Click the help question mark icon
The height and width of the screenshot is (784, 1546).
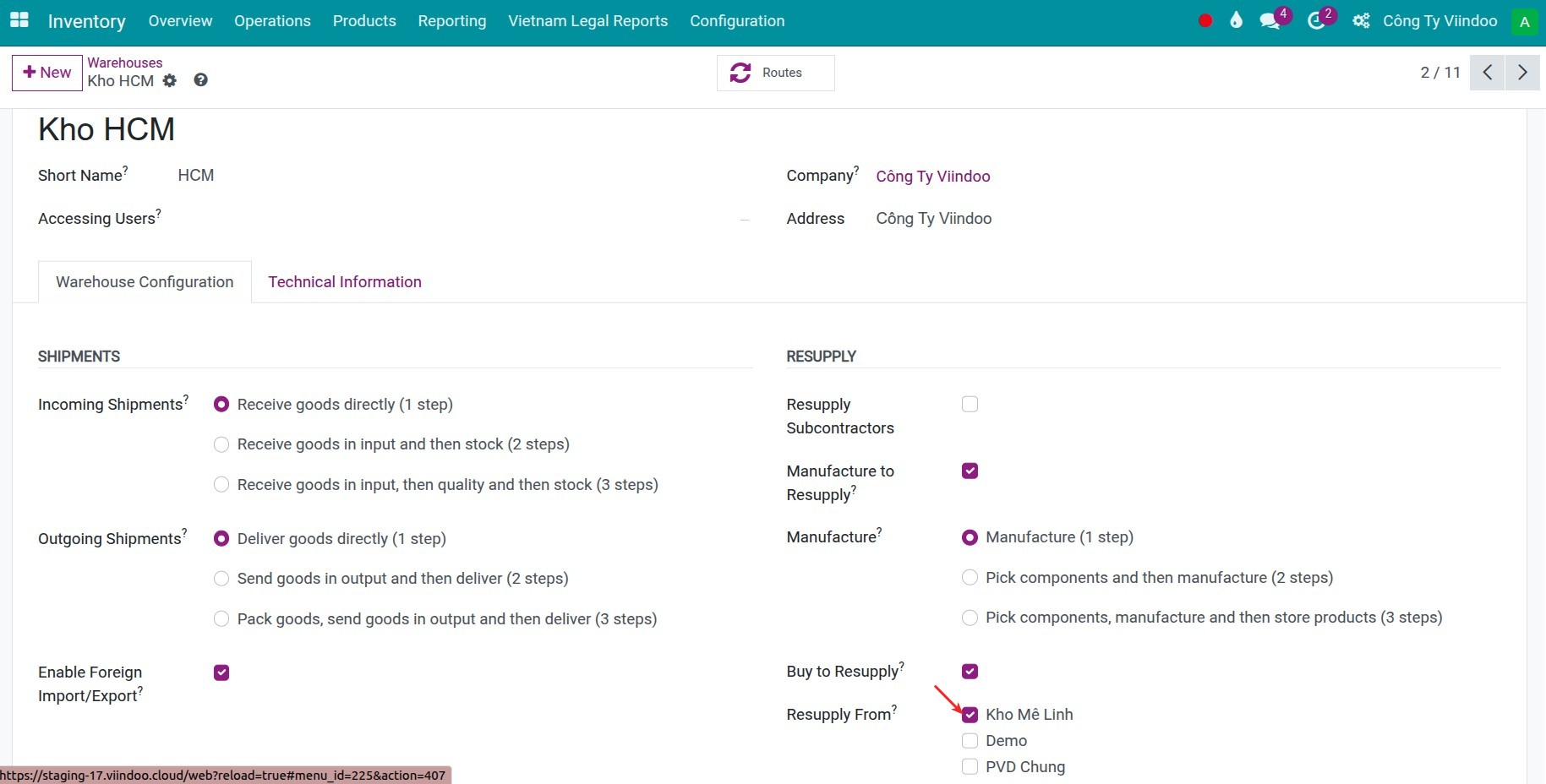coord(200,79)
